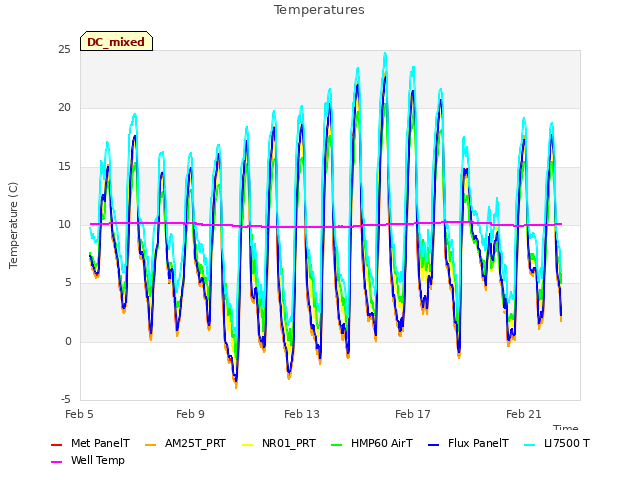Click the 0 y-axis tick label
Image resolution: width=640 pixels, height=480 pixels.
pyautogui.click(x=68, y=341)
